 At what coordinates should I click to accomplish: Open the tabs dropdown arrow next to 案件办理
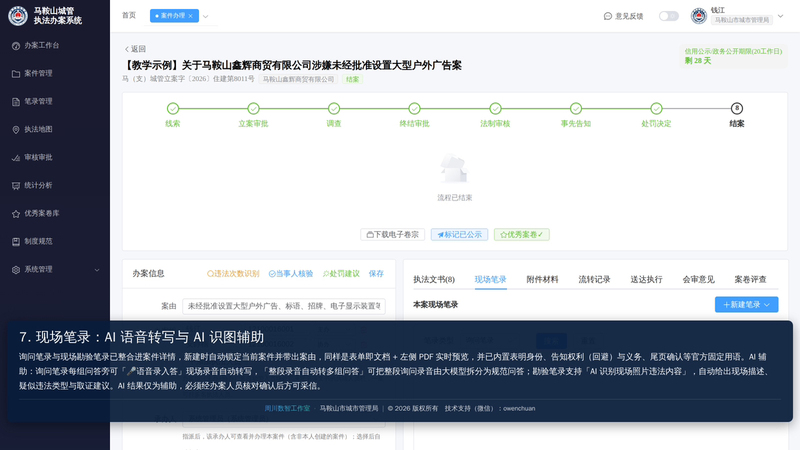pos(206,16)
